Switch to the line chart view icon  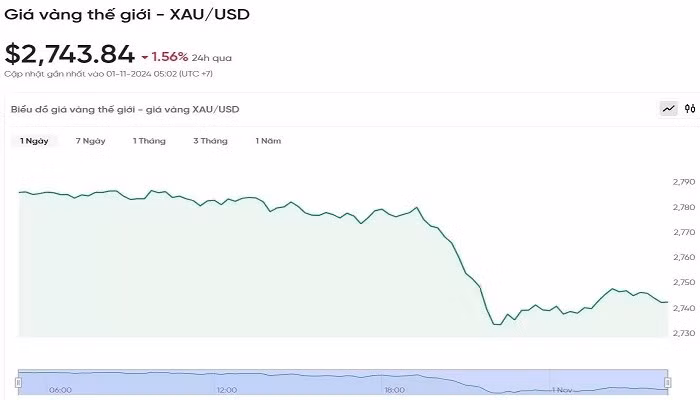668,109
